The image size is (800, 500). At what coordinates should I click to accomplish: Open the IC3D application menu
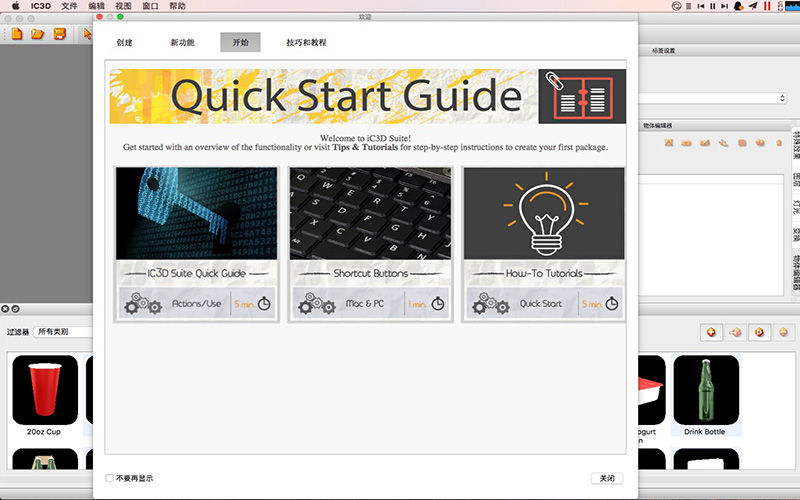point(41,6)
